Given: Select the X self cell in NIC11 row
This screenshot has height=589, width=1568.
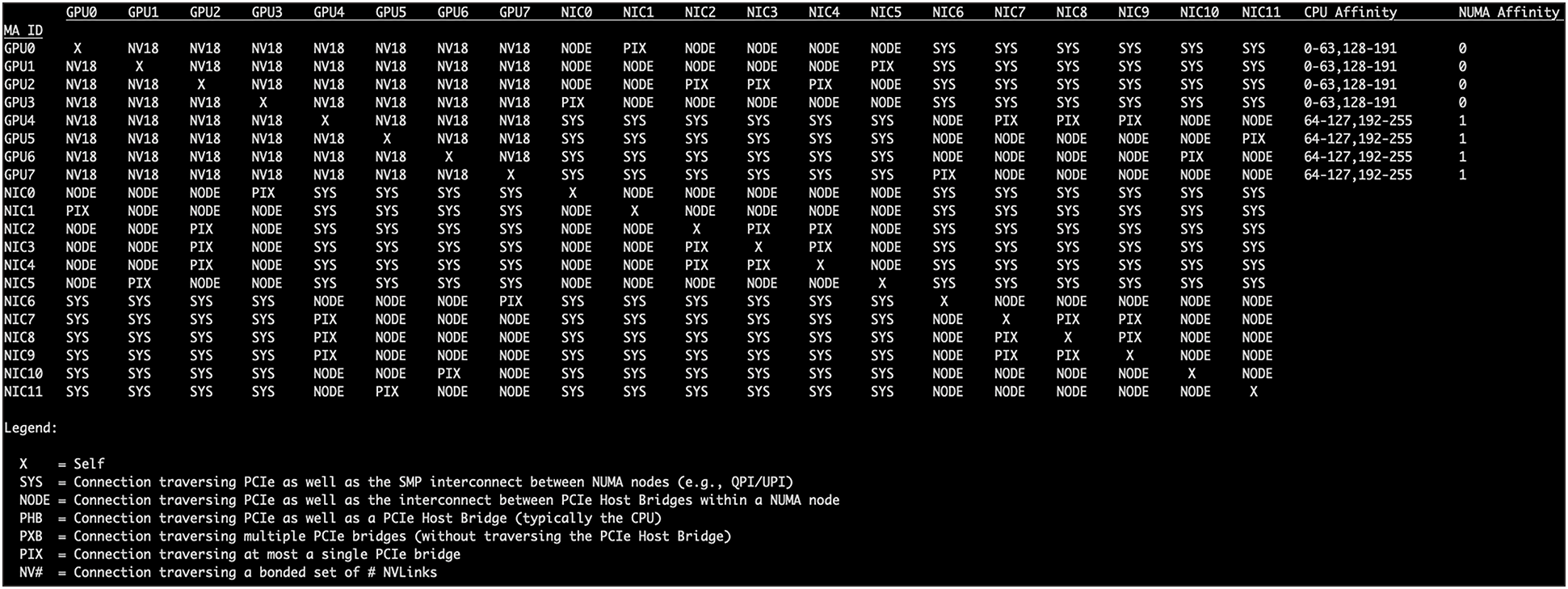Looking at the screenshot, I should click(x=1254, y=391).
